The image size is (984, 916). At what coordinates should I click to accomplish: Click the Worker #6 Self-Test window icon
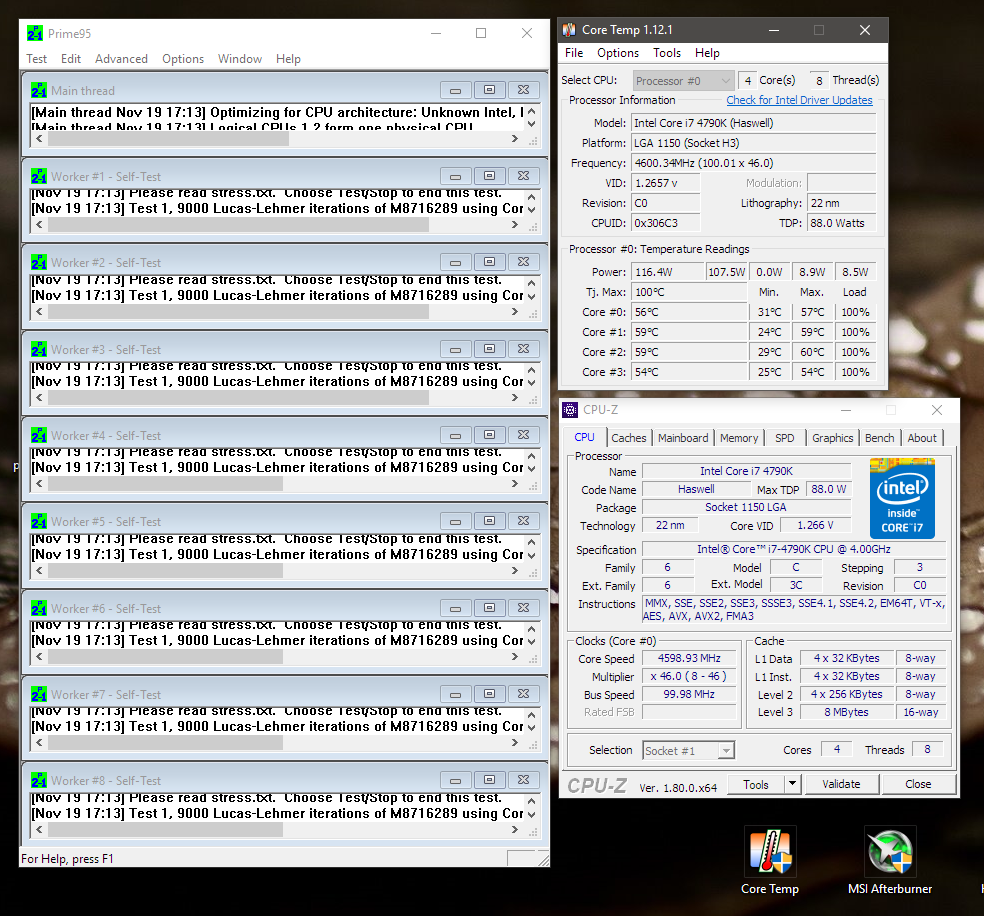click(x=39, y=609)
